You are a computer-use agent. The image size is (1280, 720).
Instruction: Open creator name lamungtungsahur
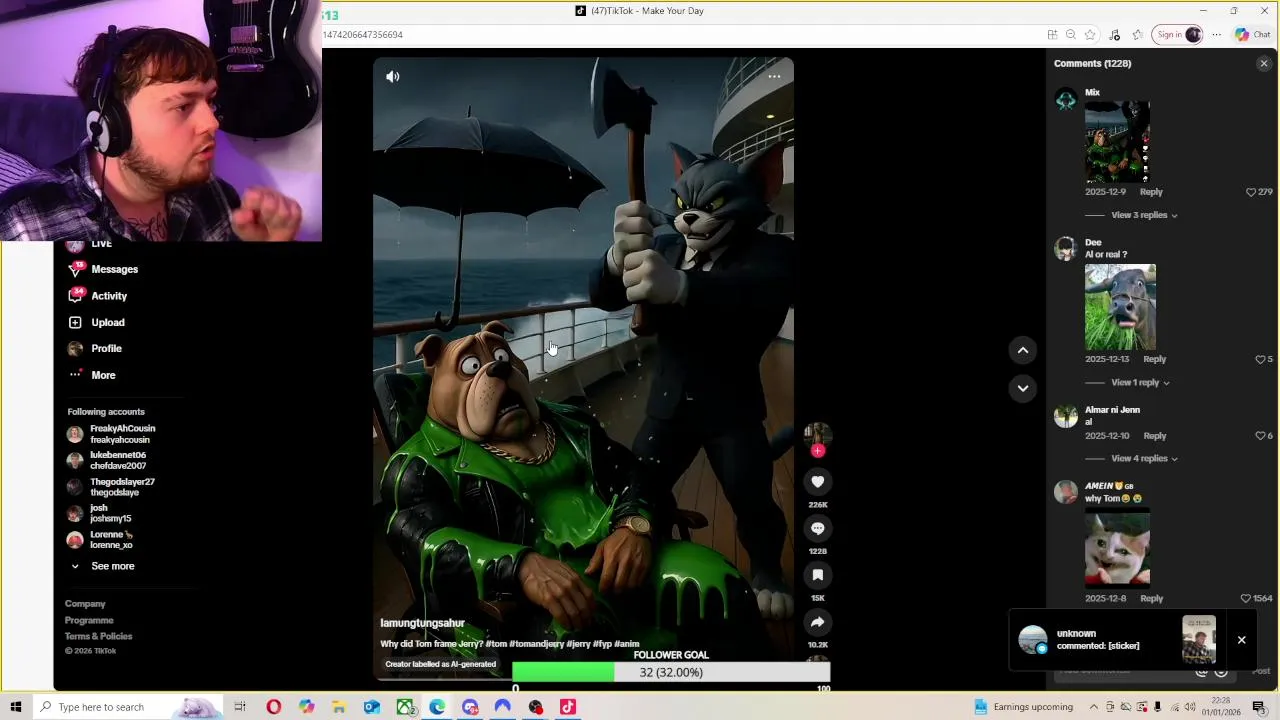[x=422, y=623]
